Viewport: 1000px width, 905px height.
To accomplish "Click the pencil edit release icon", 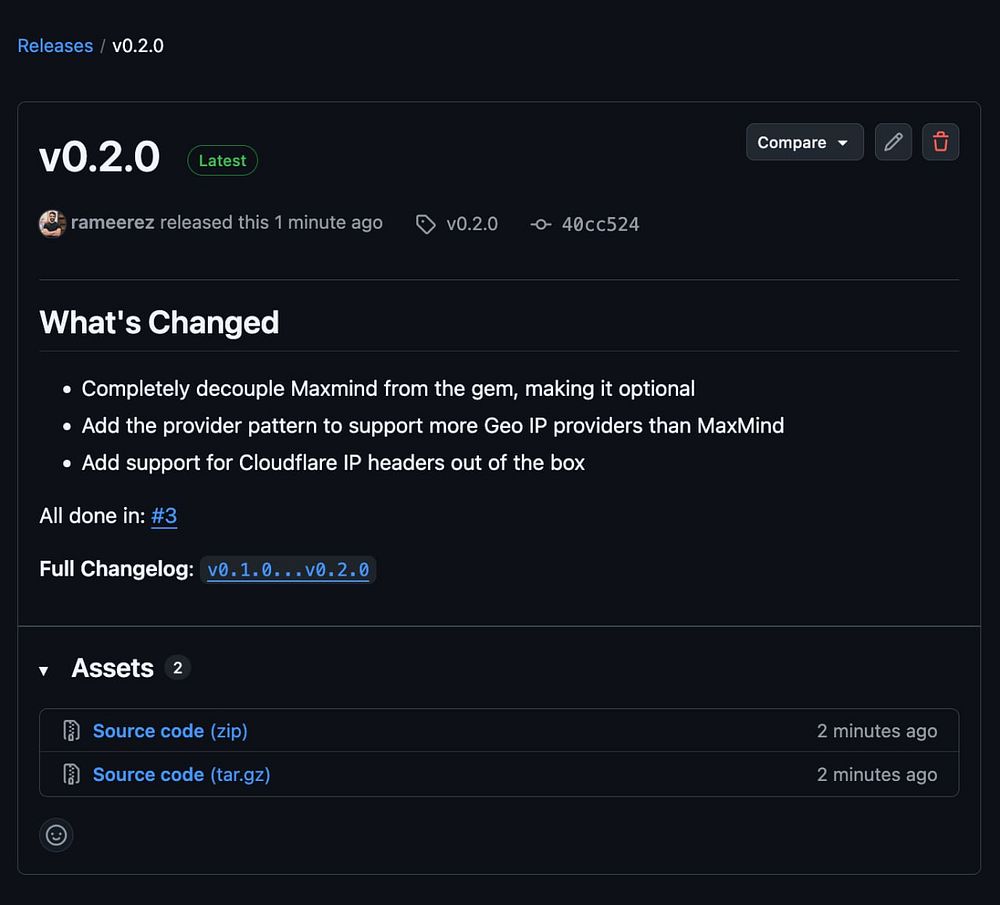I will pos(893,142).
